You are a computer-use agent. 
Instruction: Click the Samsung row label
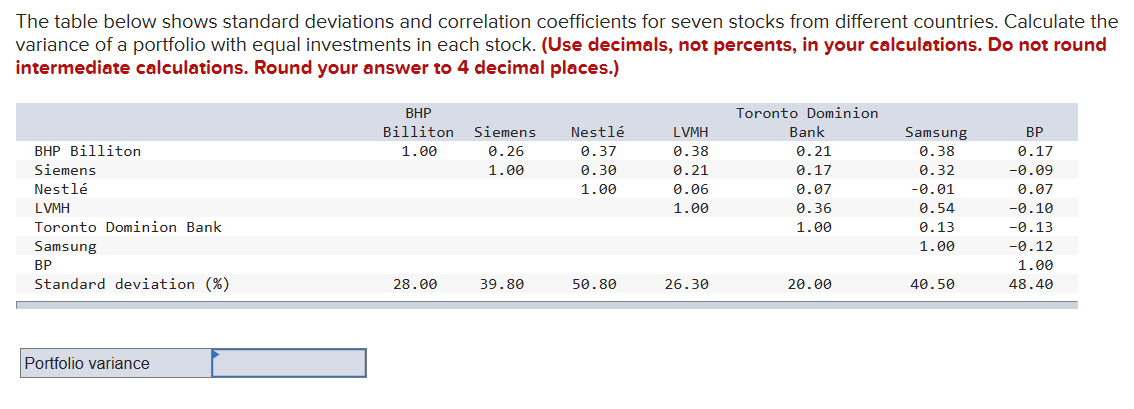coord(65,246)
